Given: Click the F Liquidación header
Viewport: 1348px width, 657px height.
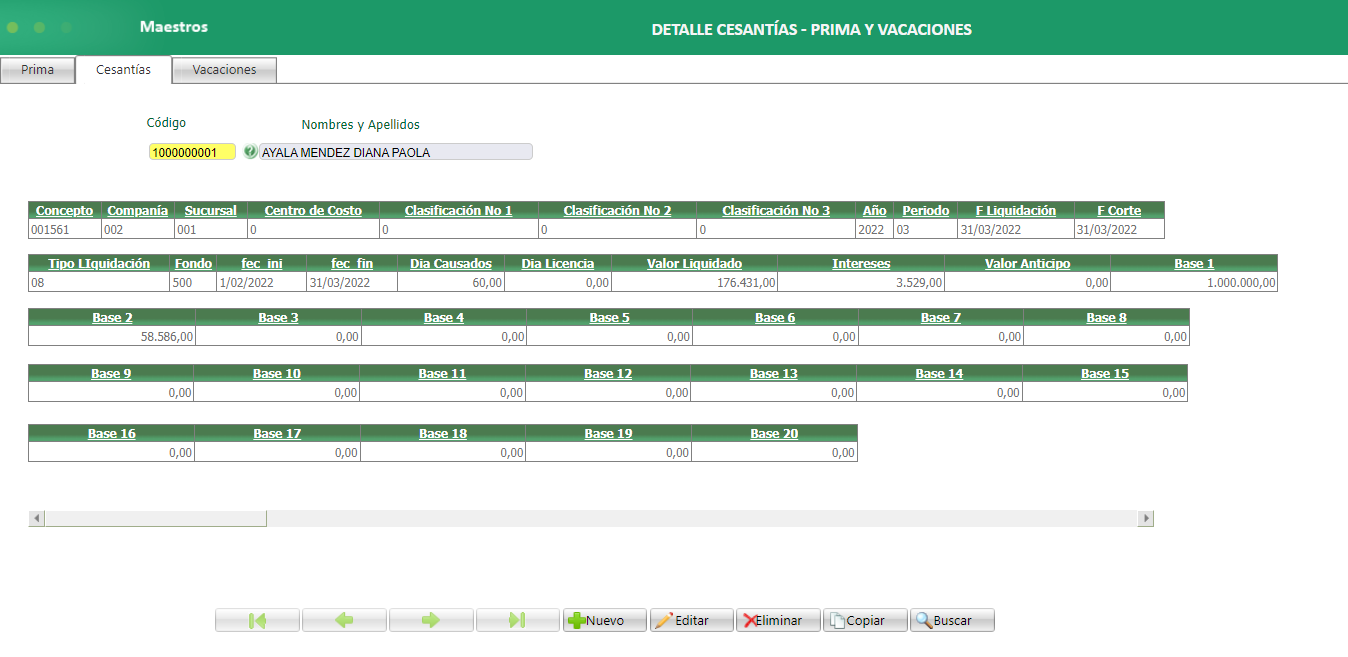Looking at the screenshot, I should 1016,210.
